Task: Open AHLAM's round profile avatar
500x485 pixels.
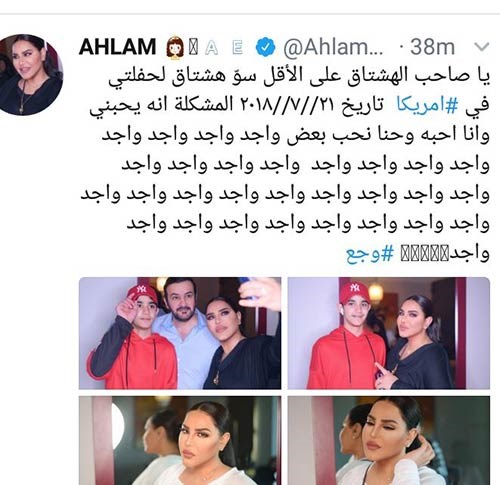Action: coord(31,75)
